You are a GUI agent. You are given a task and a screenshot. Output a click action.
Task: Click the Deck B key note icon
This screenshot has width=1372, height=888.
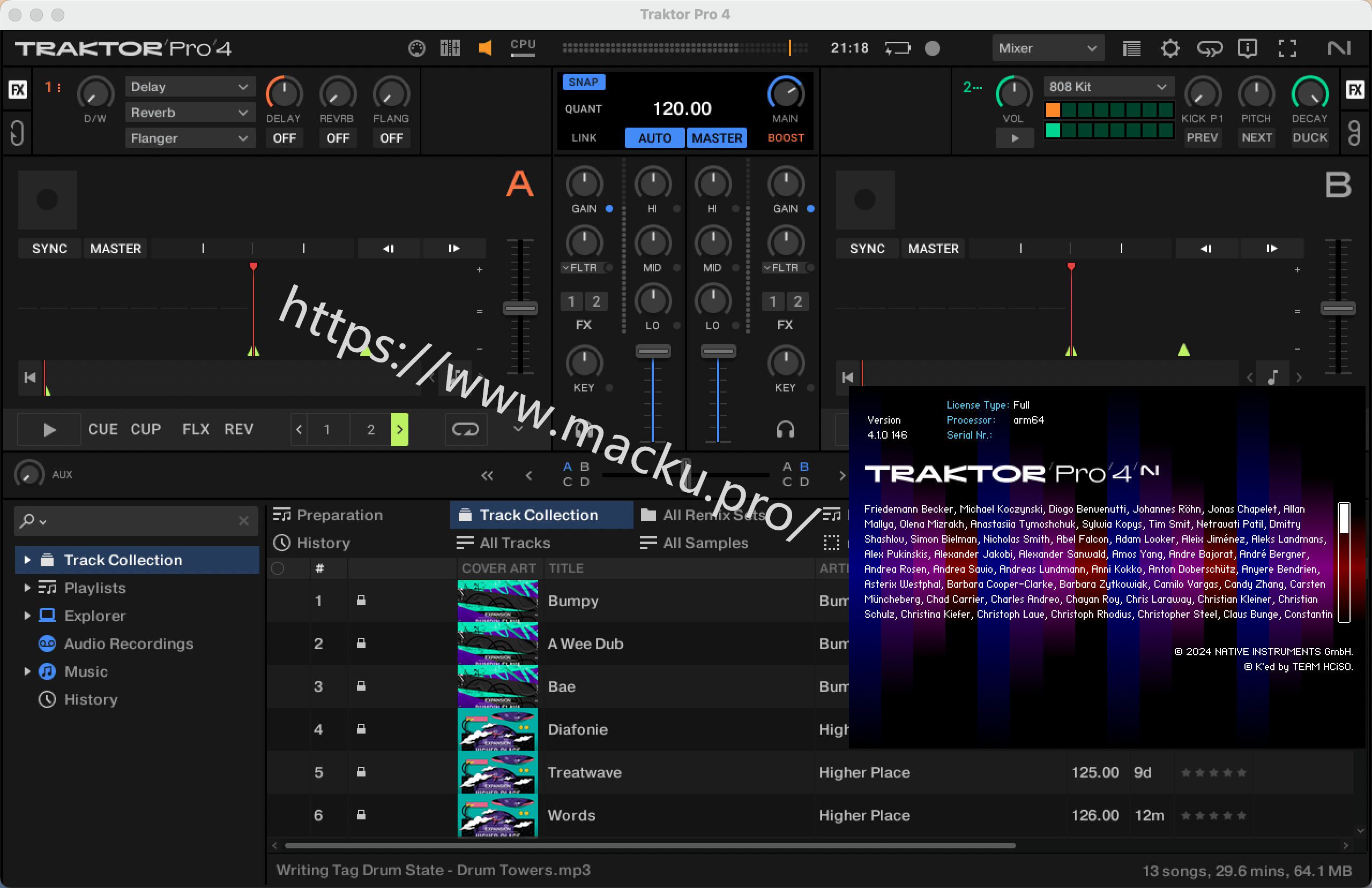(1273, 378)
